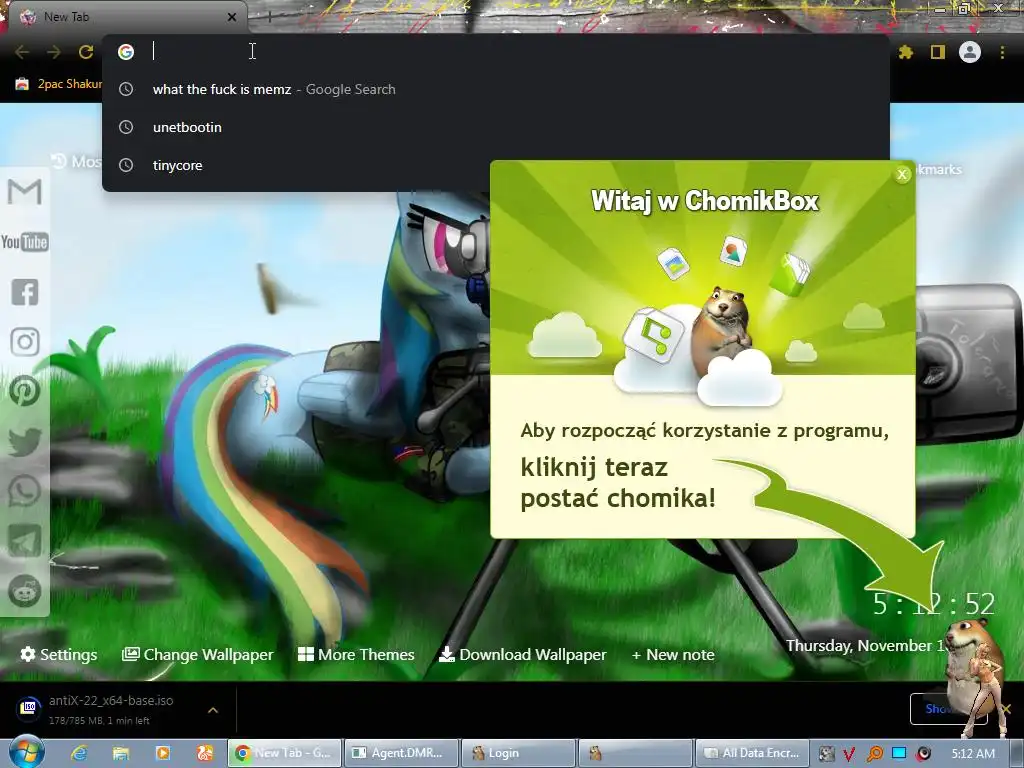Open Windows Explorer from taskbar
Viewport: 1024px width, 768px height.
point(121,753)
